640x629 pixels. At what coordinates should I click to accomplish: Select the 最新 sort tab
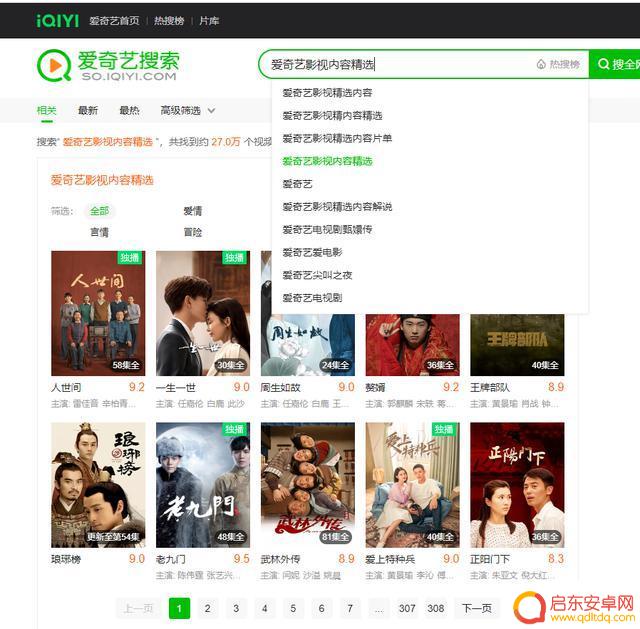click(x=88, y=110)
